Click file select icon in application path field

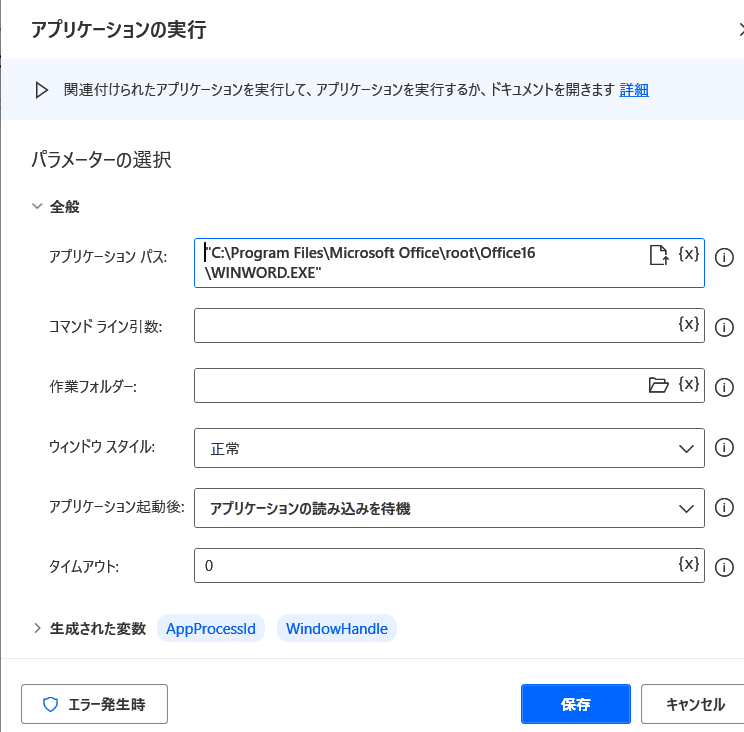pos(659,255)
